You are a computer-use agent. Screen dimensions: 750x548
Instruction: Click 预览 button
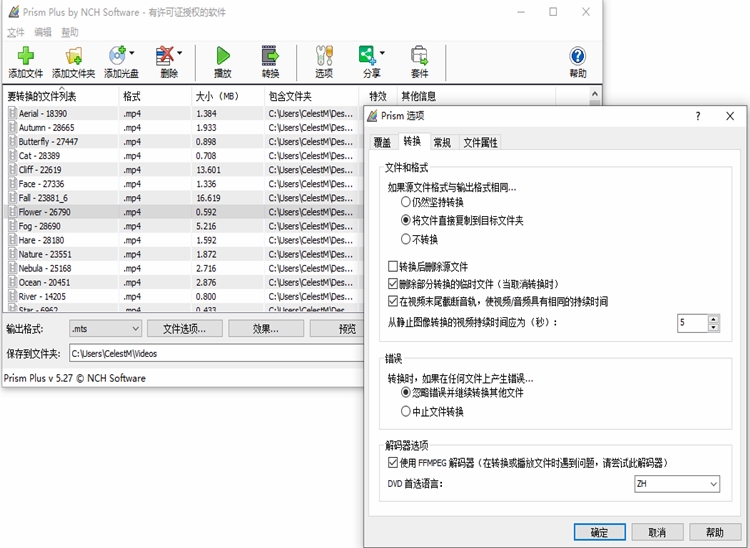click(337, 329)
